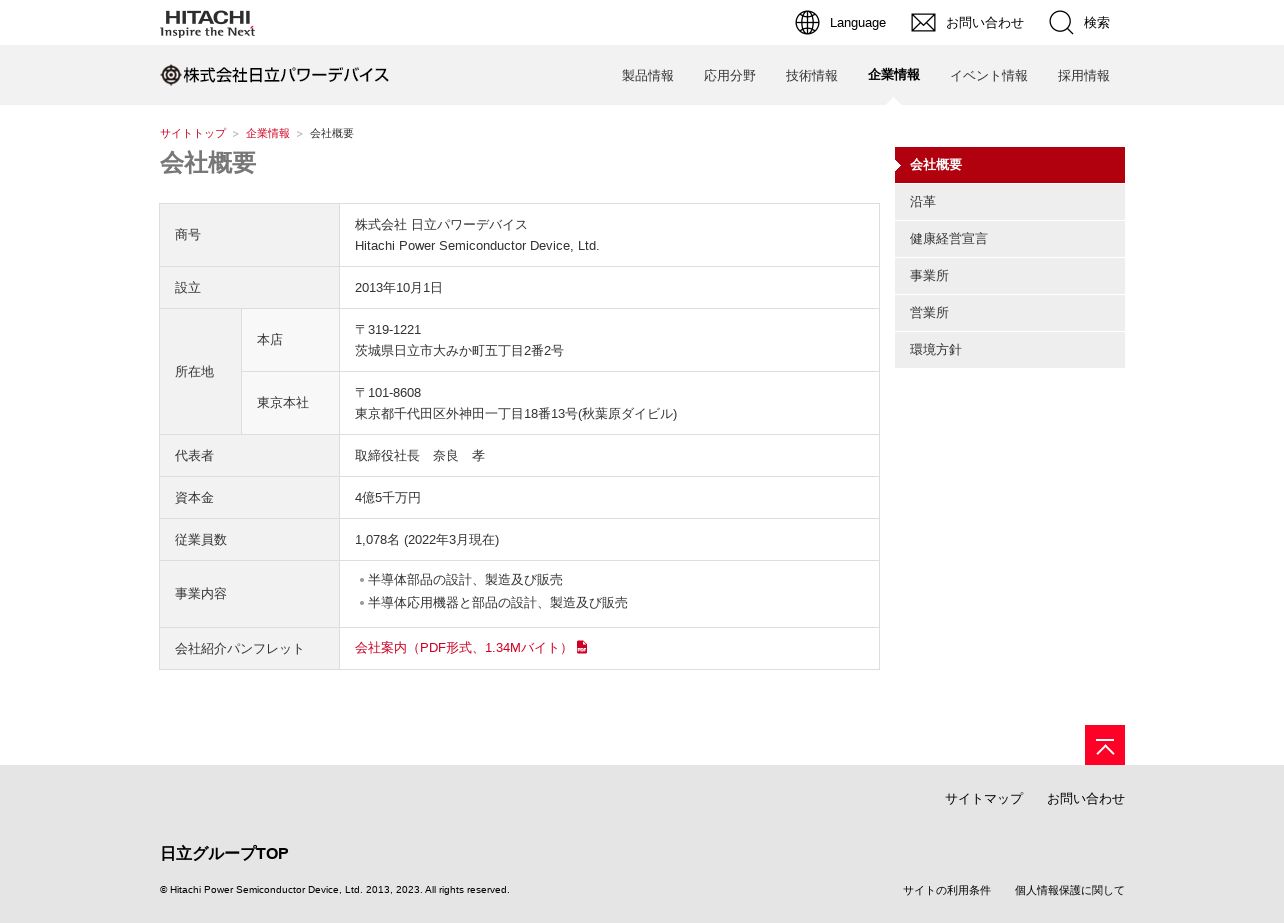1284x923 pixels.
Task: Click the 4億5千万円 capital value
Action: tap(388, 498)
